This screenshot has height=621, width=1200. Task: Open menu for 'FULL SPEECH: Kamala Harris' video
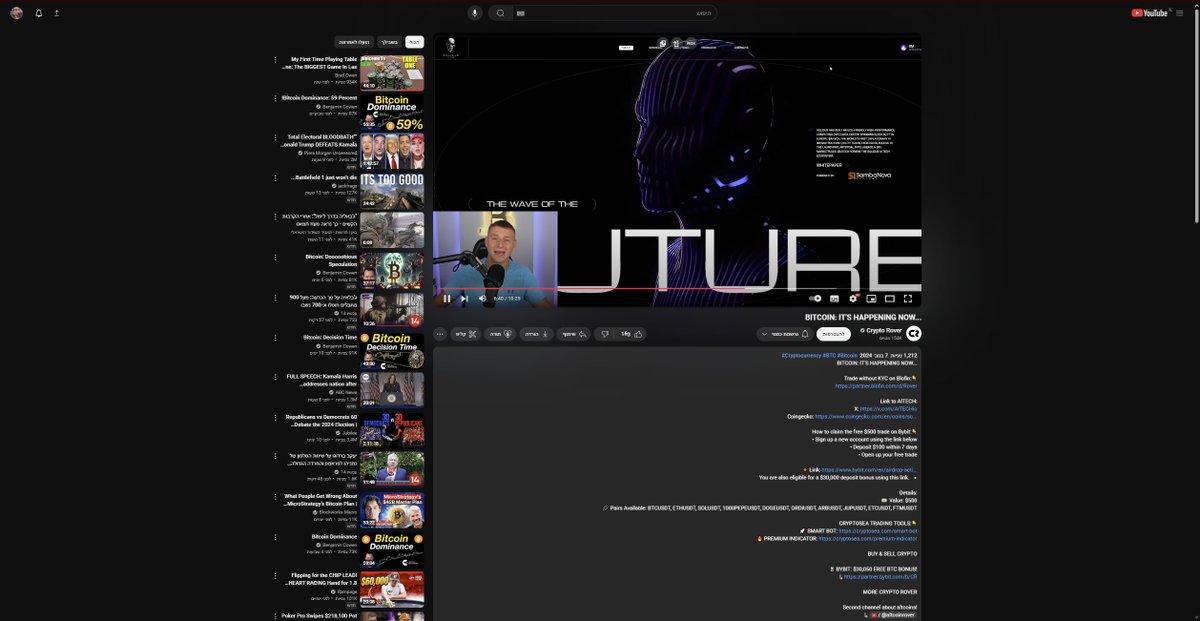click(x=275, y=377)
